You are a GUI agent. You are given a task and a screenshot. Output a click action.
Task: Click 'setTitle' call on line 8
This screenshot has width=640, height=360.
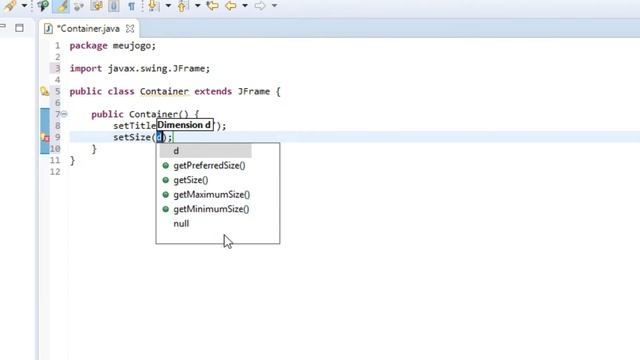click(x=135, y=126)
